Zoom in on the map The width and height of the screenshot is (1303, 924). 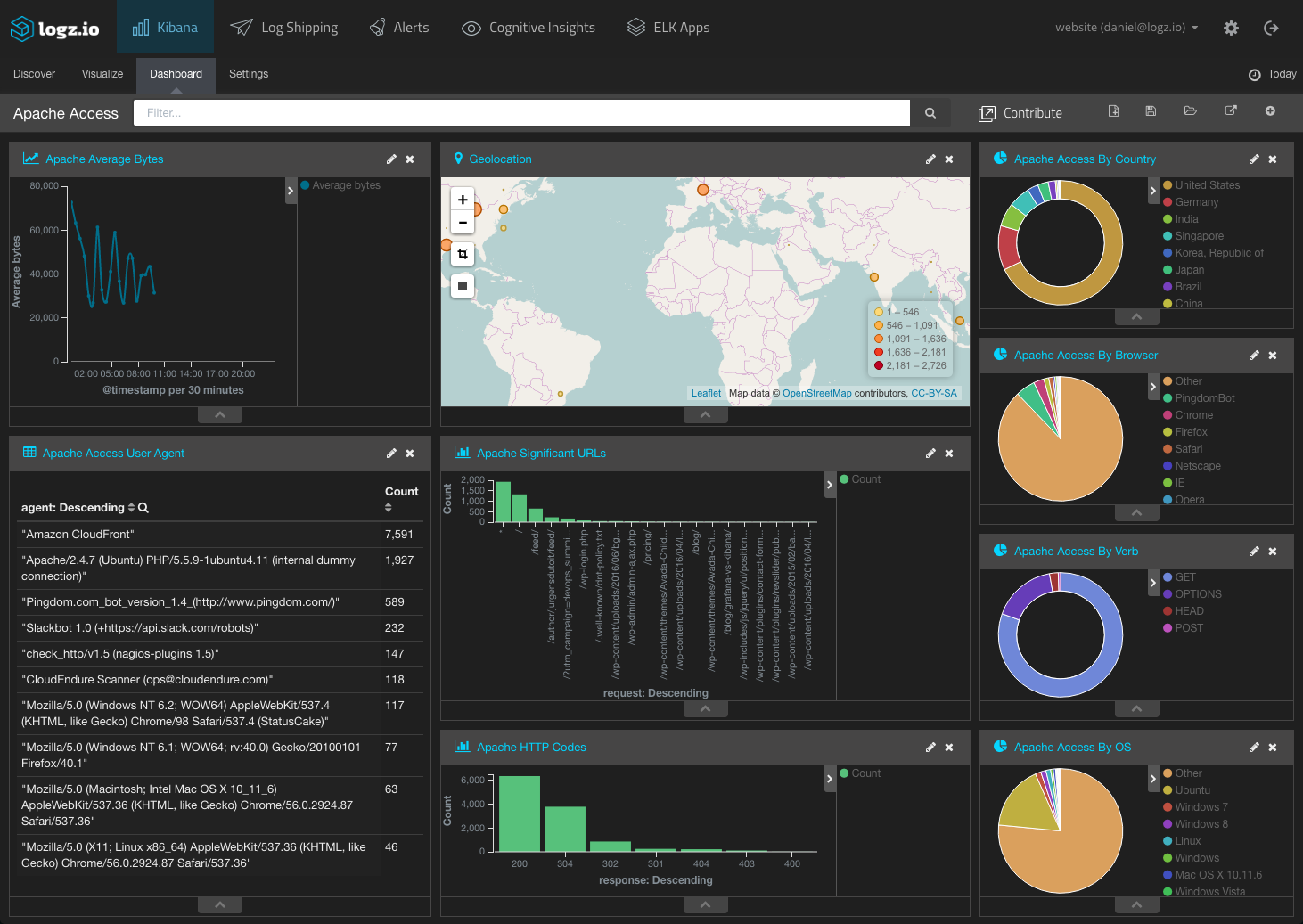coord(463,200)
